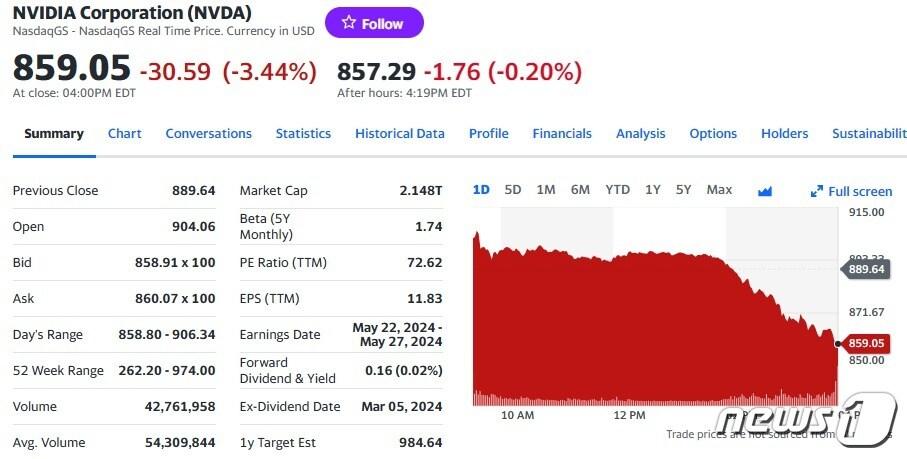This screenshot has width=907, height=459.
Task: Open the Options tab
Action: tap(713, 134)
